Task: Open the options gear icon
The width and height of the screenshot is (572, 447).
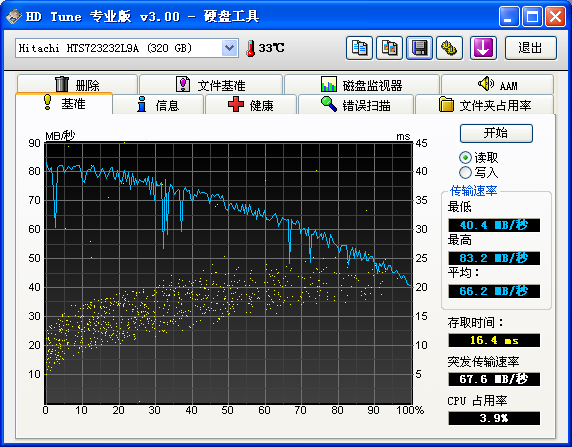Action: pyautogui.click(x=449, y=48)
